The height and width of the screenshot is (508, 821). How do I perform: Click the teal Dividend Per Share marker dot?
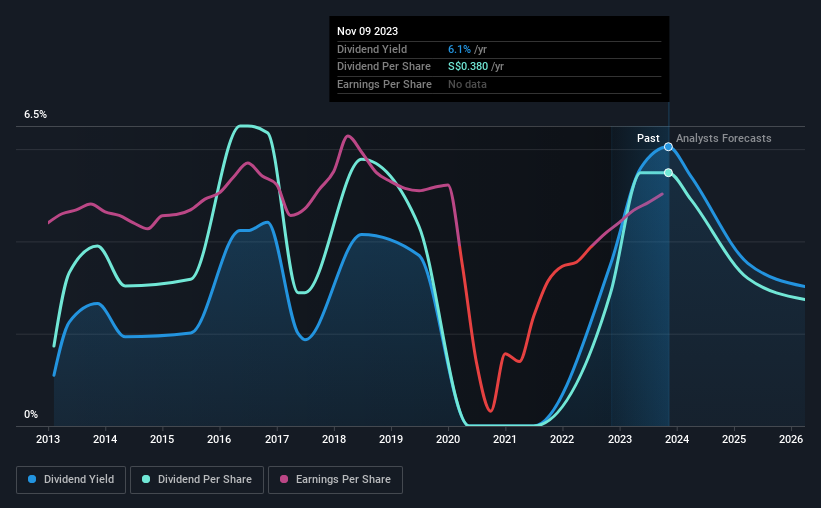668,172
